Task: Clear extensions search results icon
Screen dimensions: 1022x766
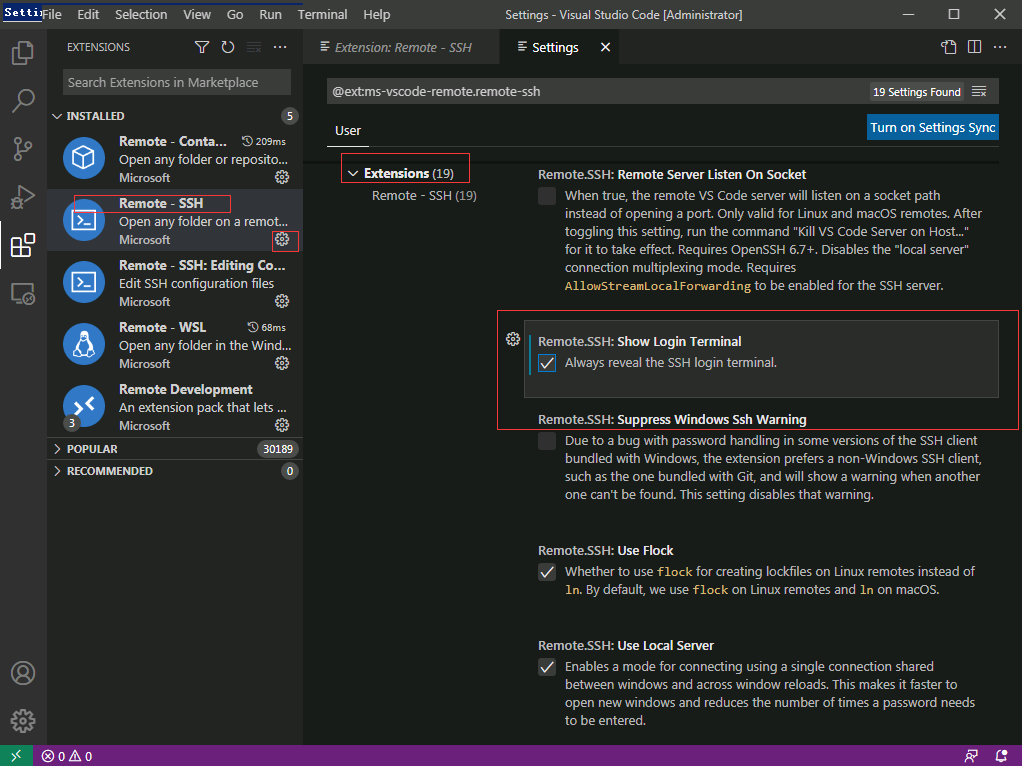Action: point(254,47)
